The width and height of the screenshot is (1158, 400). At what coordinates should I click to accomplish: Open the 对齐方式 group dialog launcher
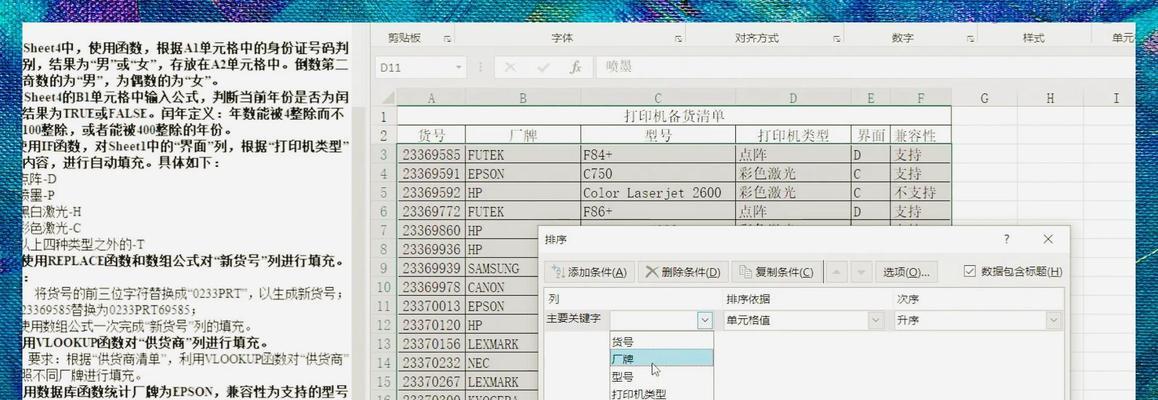(x=837, y=38)
